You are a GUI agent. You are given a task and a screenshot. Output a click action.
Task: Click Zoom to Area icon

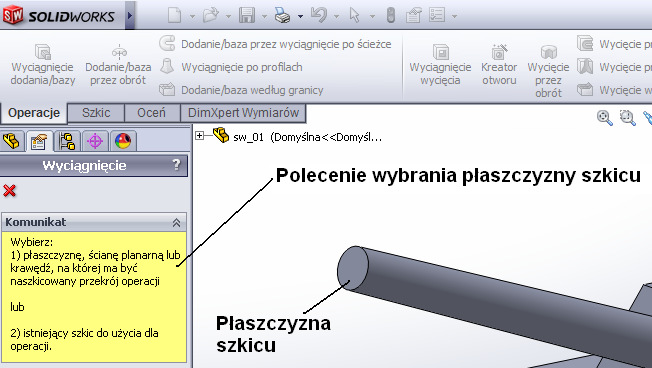point(627,118)
